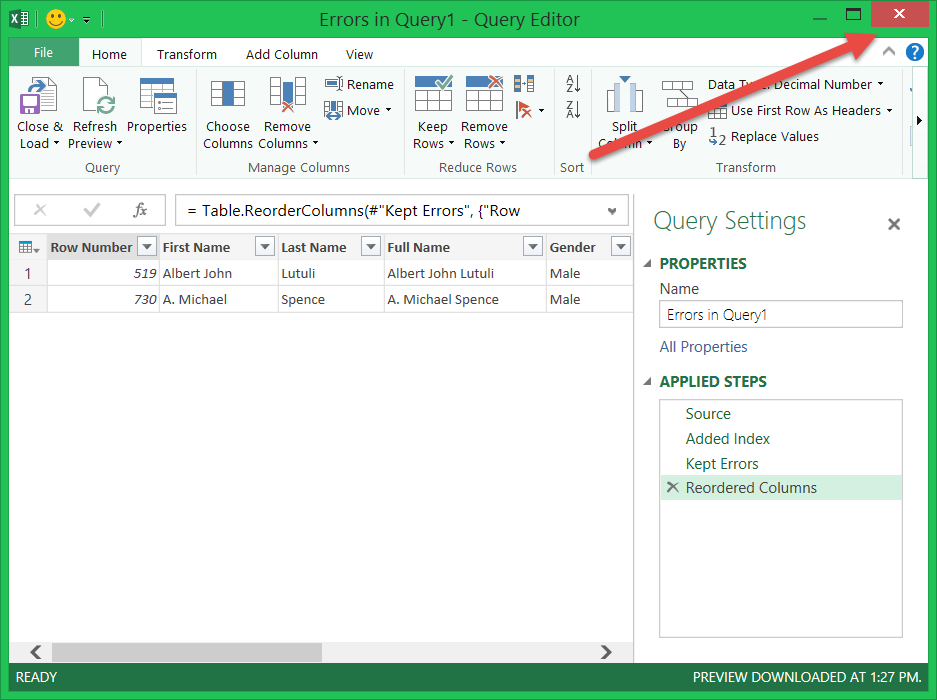The image size is (937, 700).
Task: Click the Remove Rows icon
Action: tap(484, 94)
